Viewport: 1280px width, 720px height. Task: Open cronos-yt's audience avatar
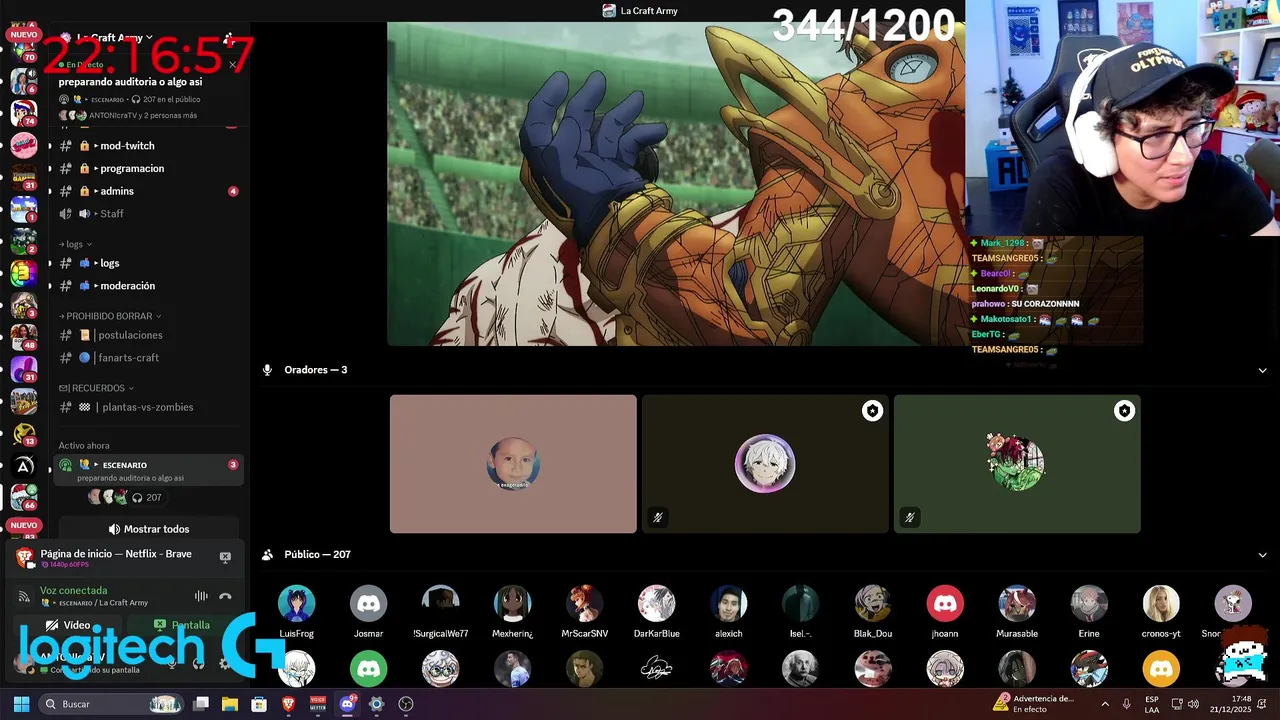(x=1160, y=604)
